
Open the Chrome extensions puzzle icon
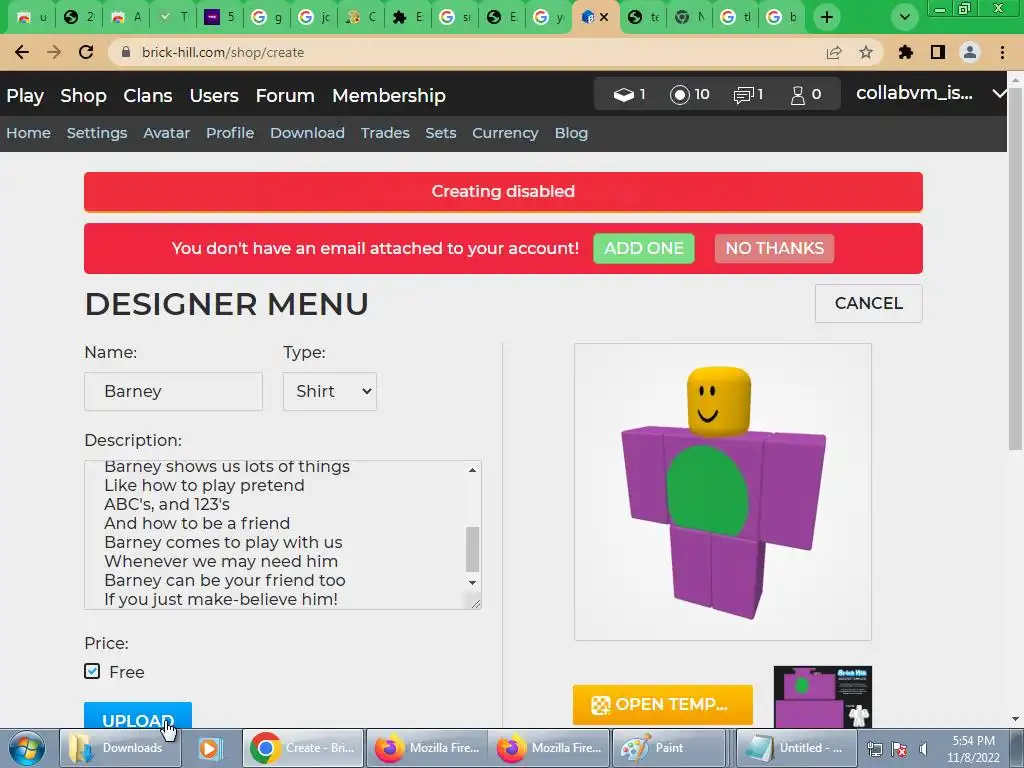(x=906, y=52)
